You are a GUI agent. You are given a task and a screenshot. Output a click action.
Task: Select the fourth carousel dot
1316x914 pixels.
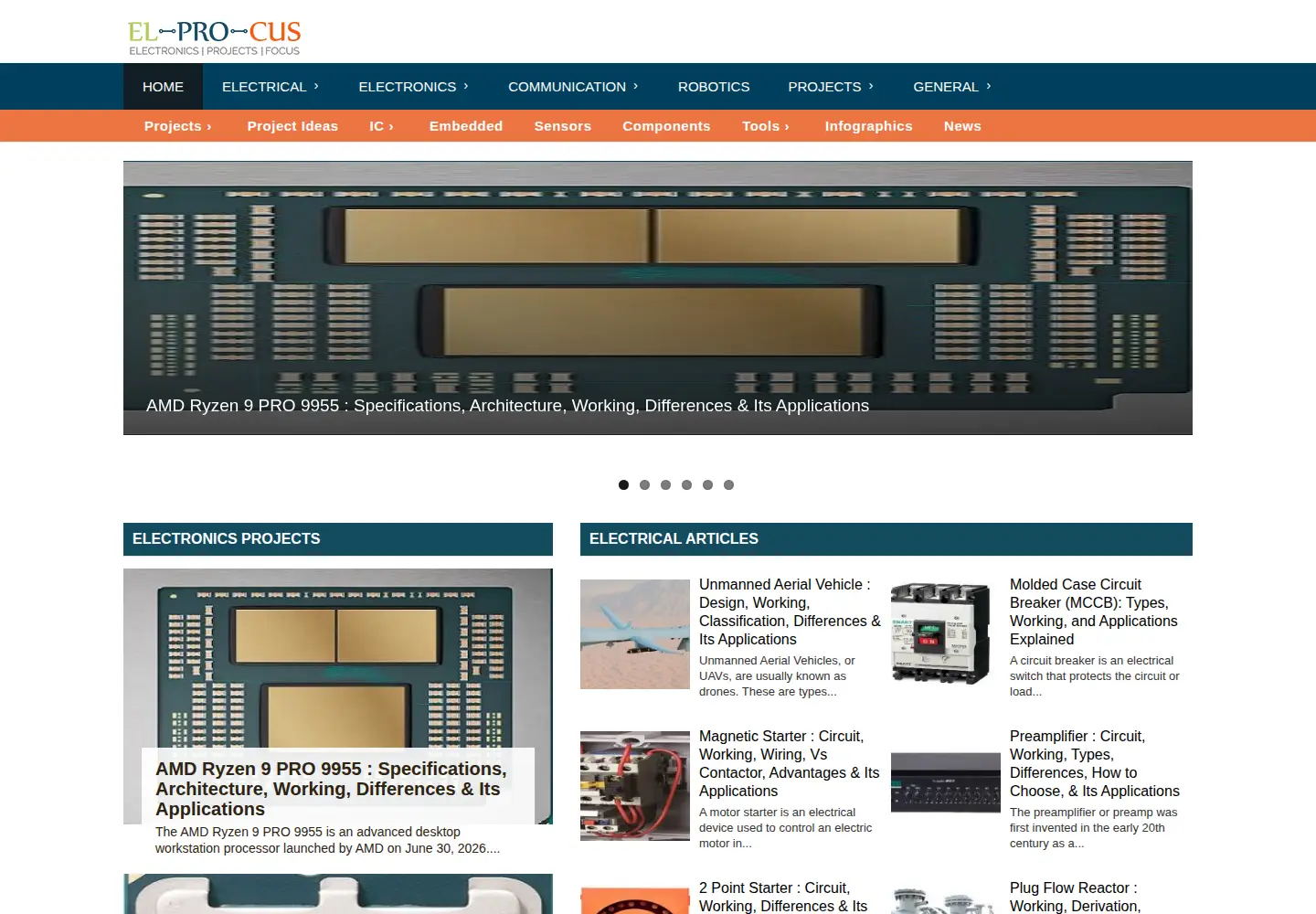[x=686, y=485]
